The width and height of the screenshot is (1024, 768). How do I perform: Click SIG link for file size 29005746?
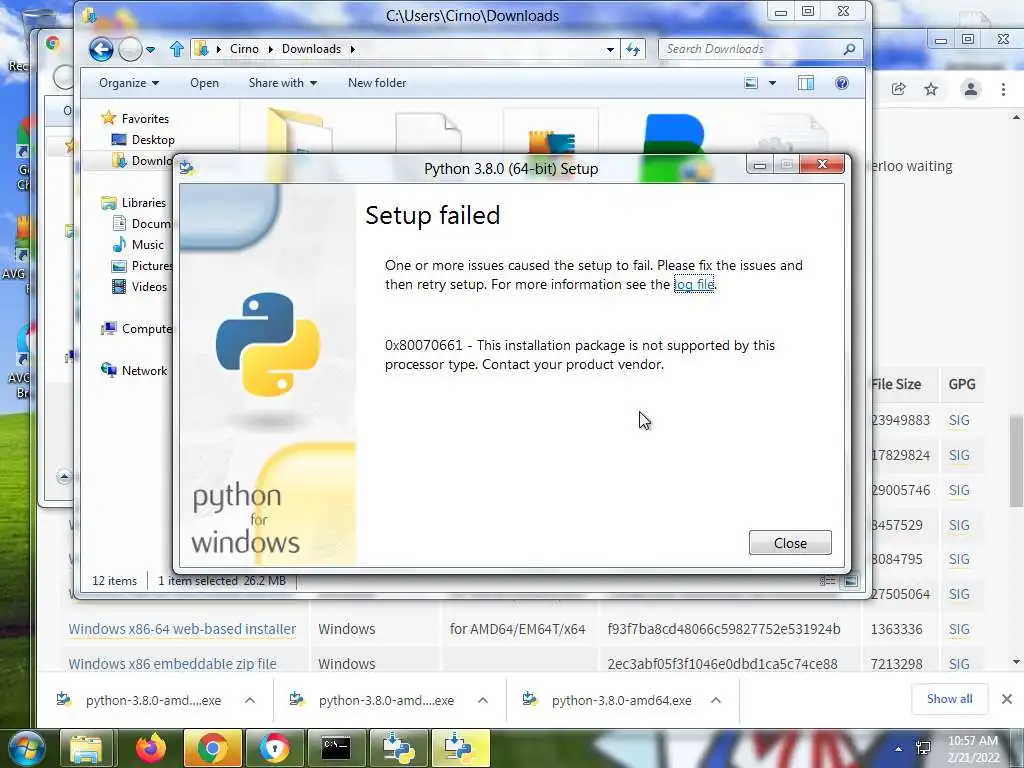coord(959,490)
